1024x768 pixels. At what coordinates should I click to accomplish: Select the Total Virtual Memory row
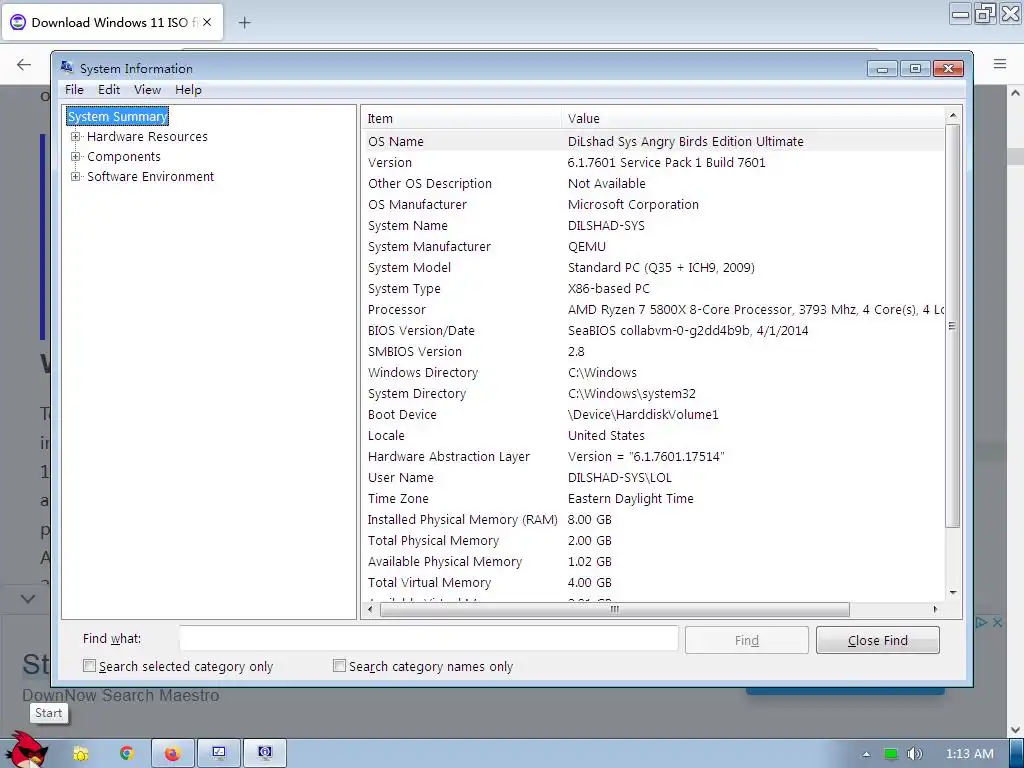(653, 583)
